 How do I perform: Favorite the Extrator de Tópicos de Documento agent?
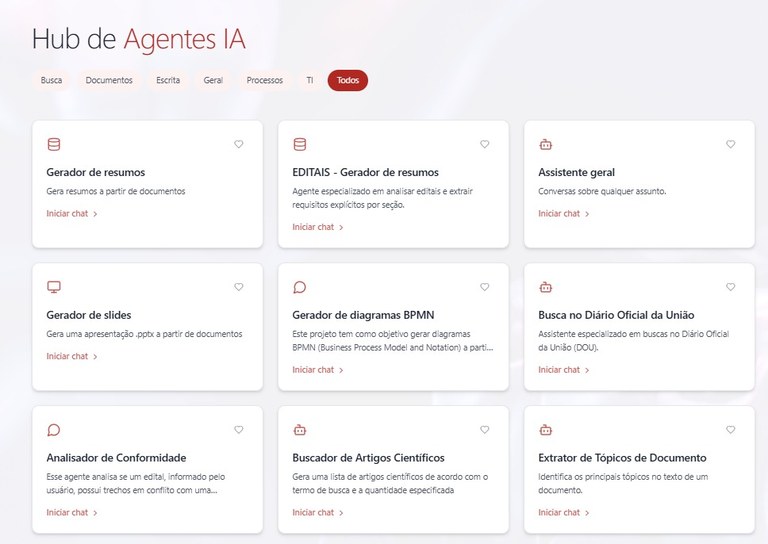(x=730, y=430)
